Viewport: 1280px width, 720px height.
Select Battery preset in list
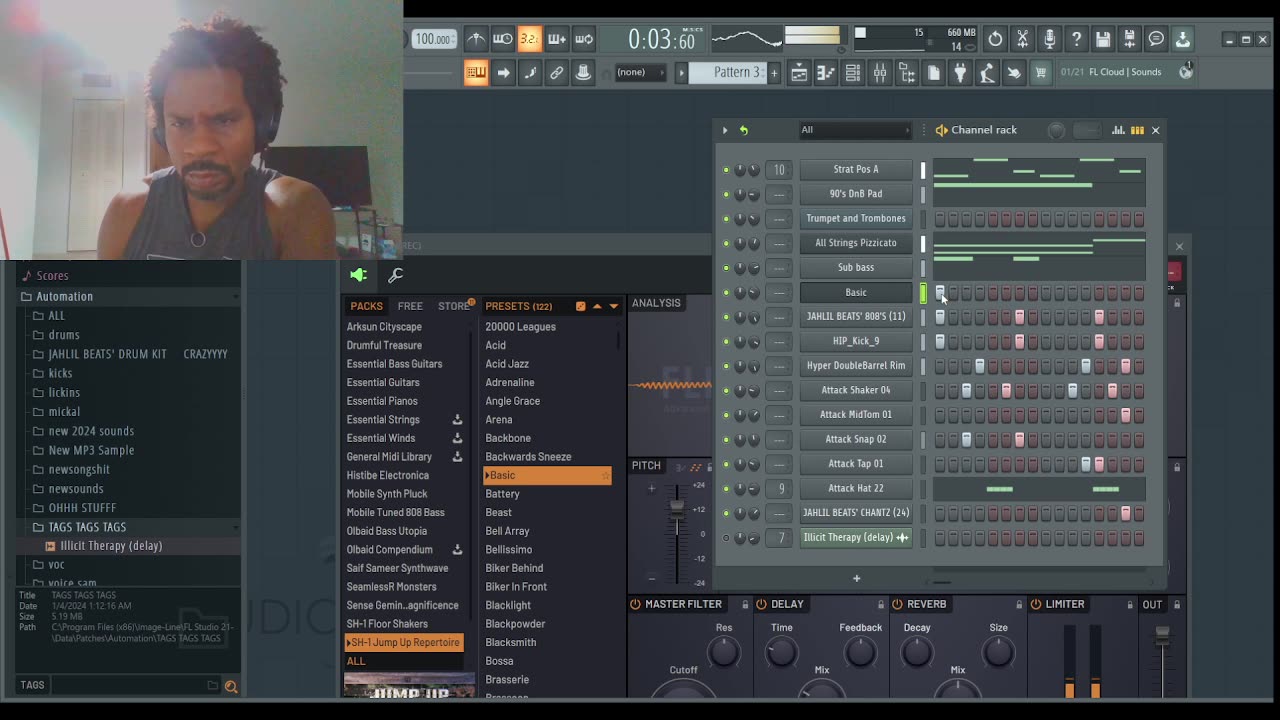point(502,494)
